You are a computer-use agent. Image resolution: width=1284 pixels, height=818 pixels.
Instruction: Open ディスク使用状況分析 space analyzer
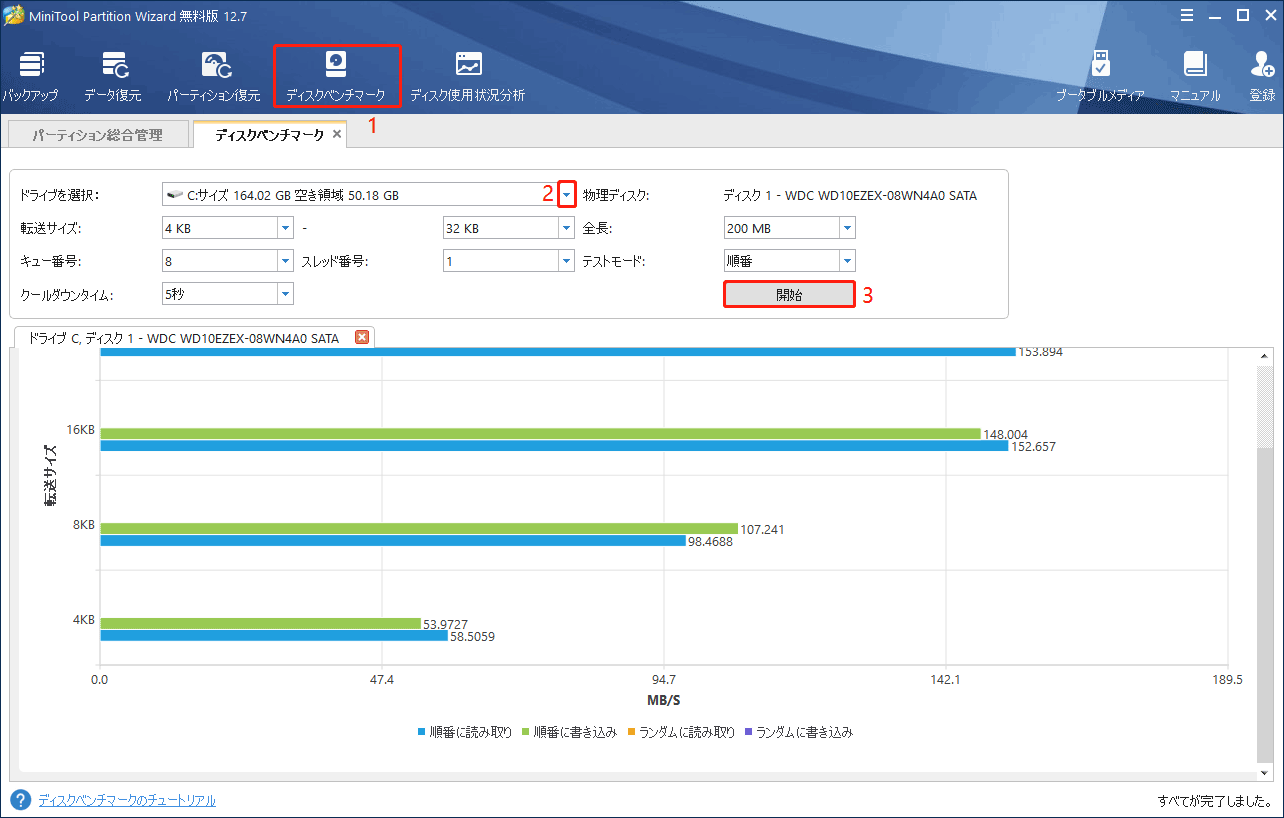pyautogui.click(x=467, y=77)
